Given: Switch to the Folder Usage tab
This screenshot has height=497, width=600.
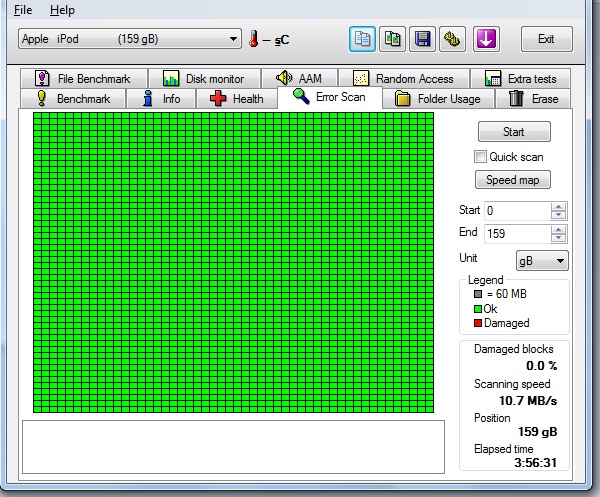Looking at the screenshot, I should point(438,98).
